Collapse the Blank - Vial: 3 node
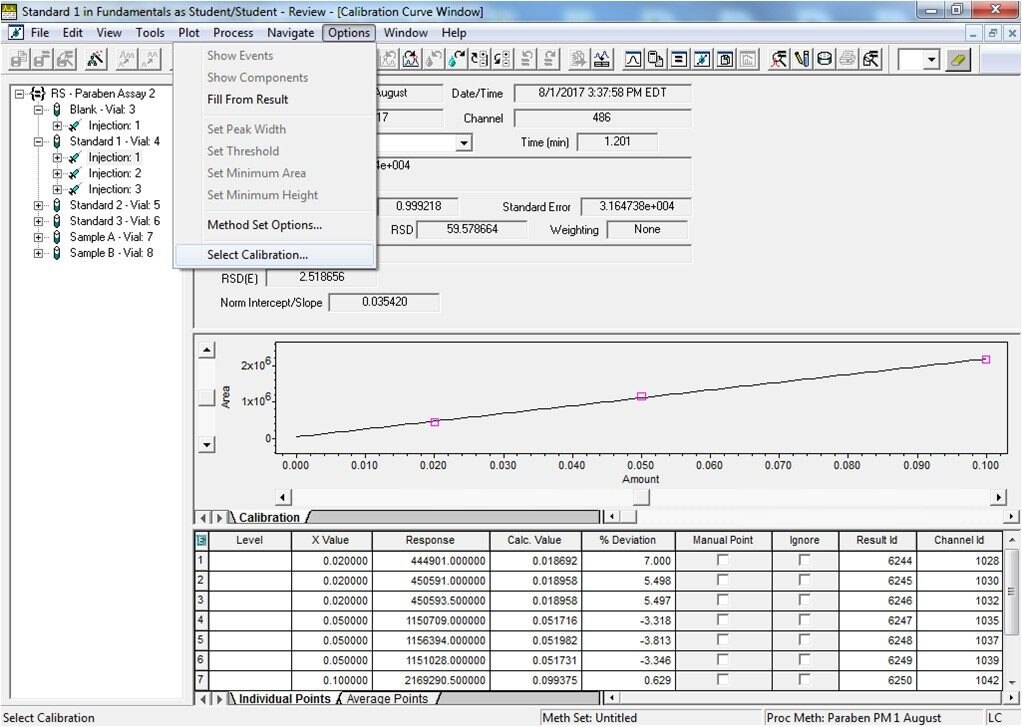The width and height of the screenshot is (1022, 727). (38, 110)
